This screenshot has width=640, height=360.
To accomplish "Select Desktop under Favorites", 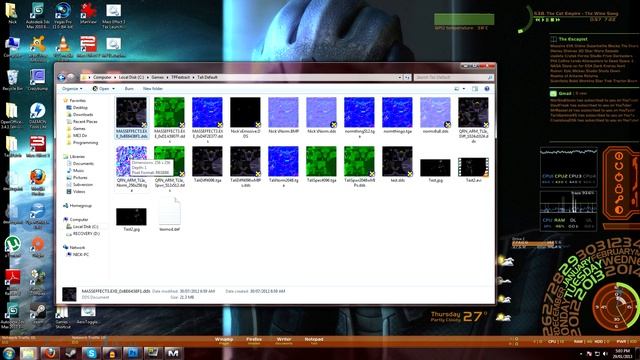I will click(80, 108).
